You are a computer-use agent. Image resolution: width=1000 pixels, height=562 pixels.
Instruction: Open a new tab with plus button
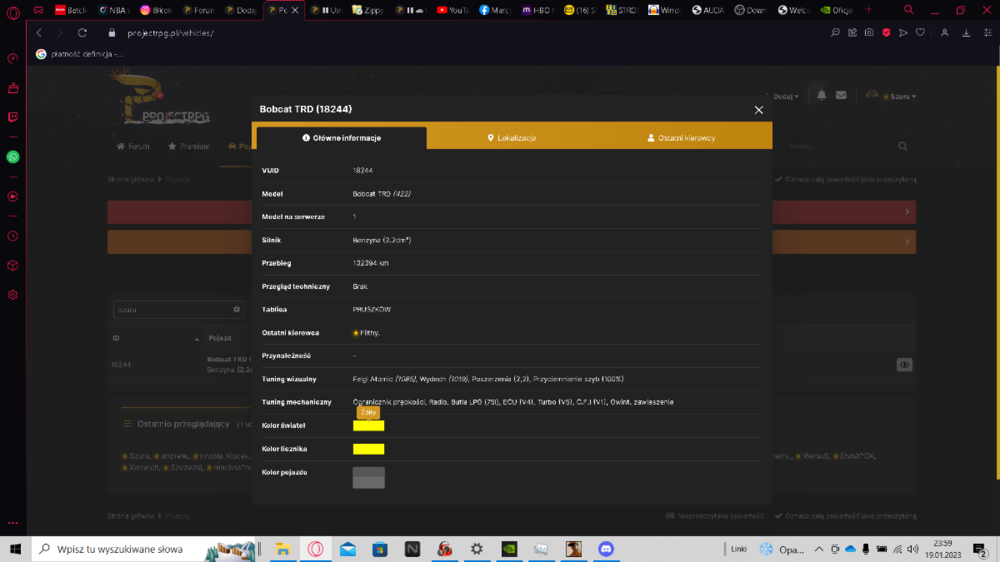click(868, 10)
